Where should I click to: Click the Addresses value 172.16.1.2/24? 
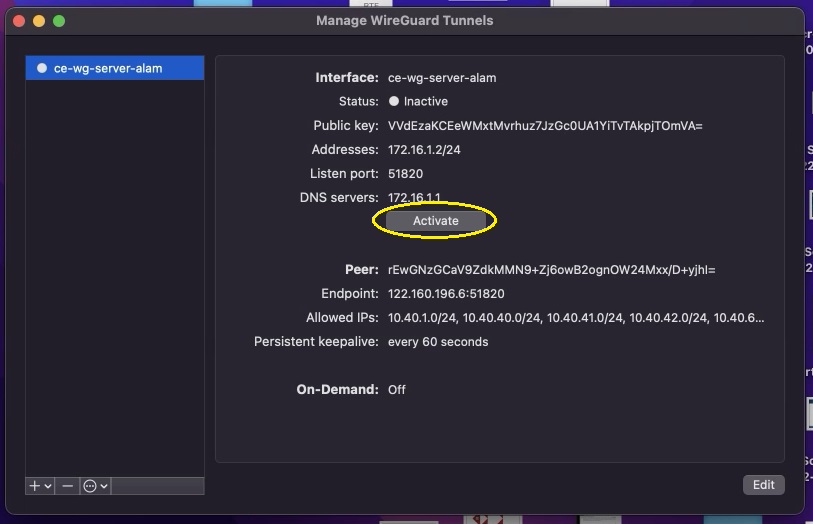click(x=424, y=150)
